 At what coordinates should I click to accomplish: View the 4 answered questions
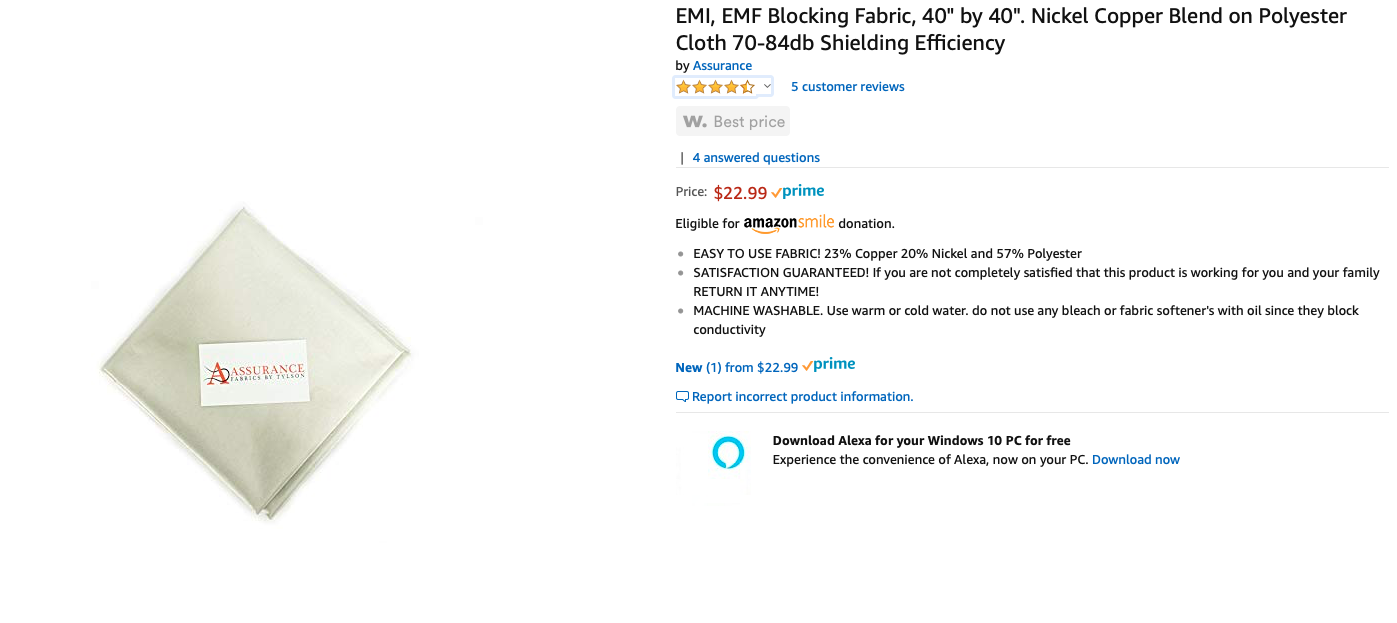pos(756,158)
